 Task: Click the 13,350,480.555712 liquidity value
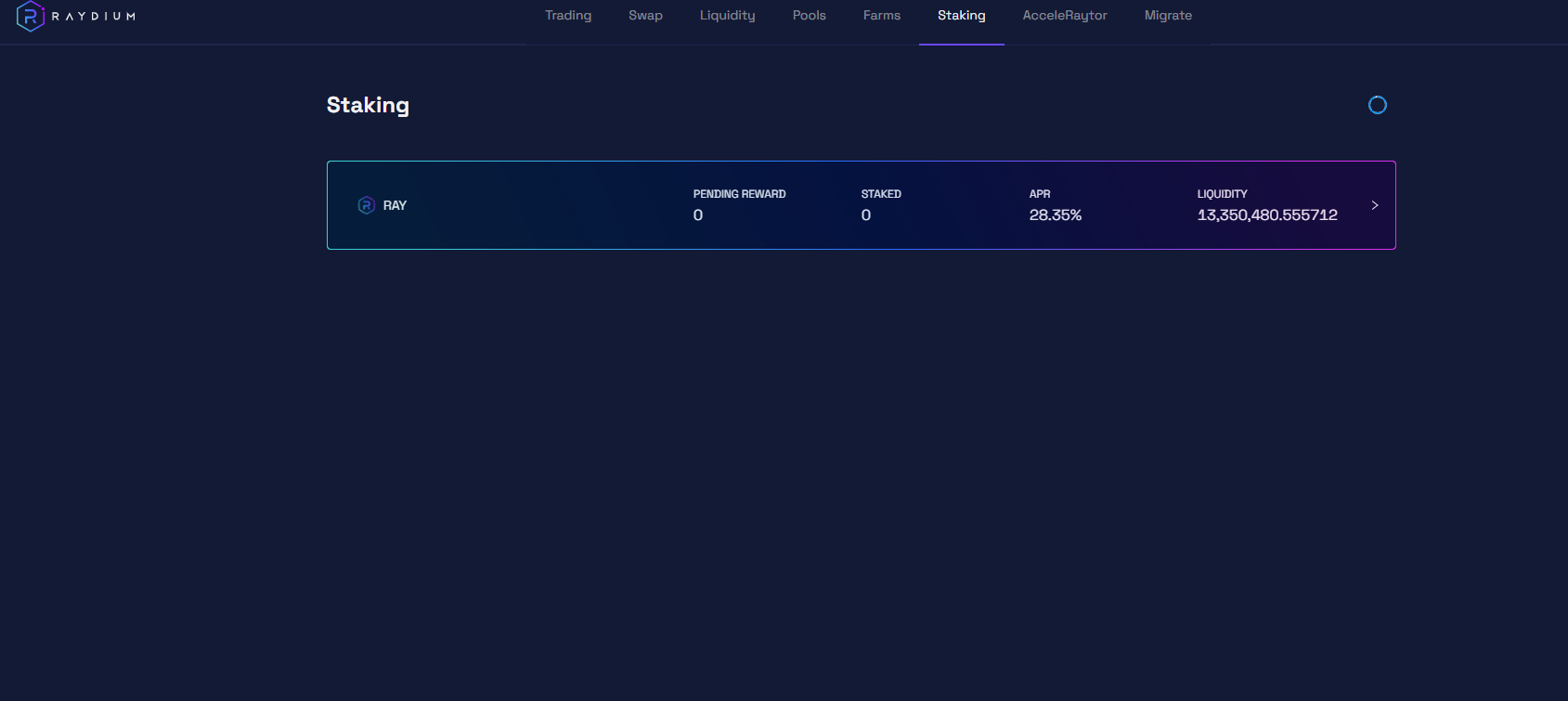point(1267,215)
